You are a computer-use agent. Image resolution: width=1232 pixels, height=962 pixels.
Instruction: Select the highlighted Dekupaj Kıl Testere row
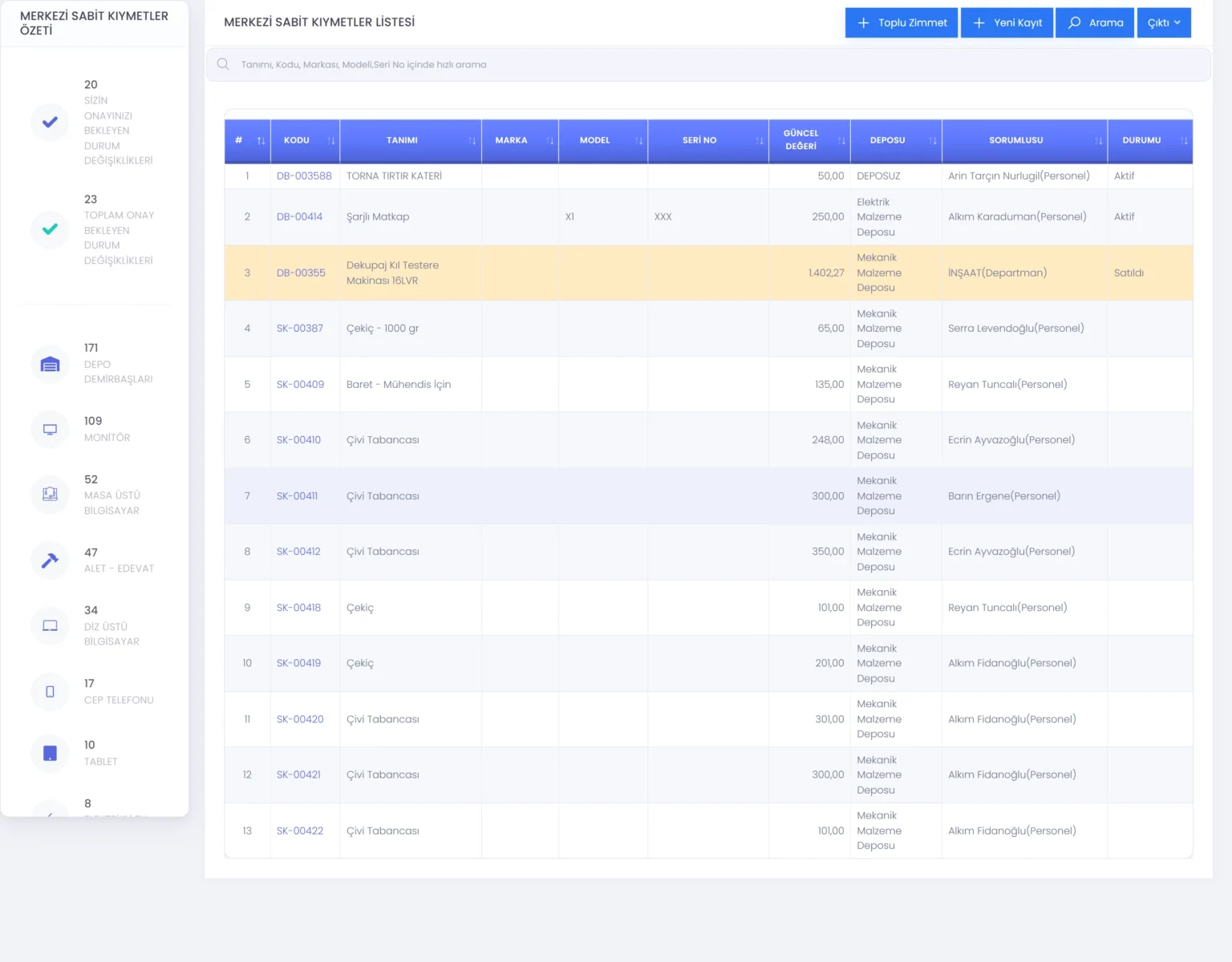708,273
